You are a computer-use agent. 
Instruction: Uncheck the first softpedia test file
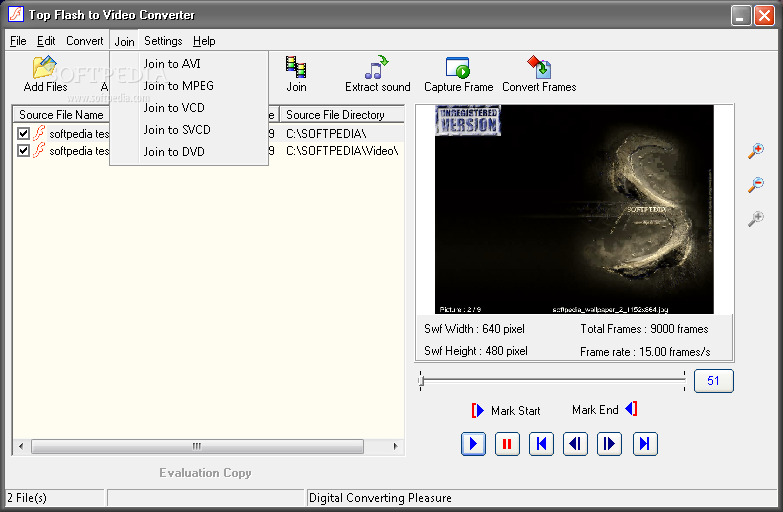click(x=23, y=133)
